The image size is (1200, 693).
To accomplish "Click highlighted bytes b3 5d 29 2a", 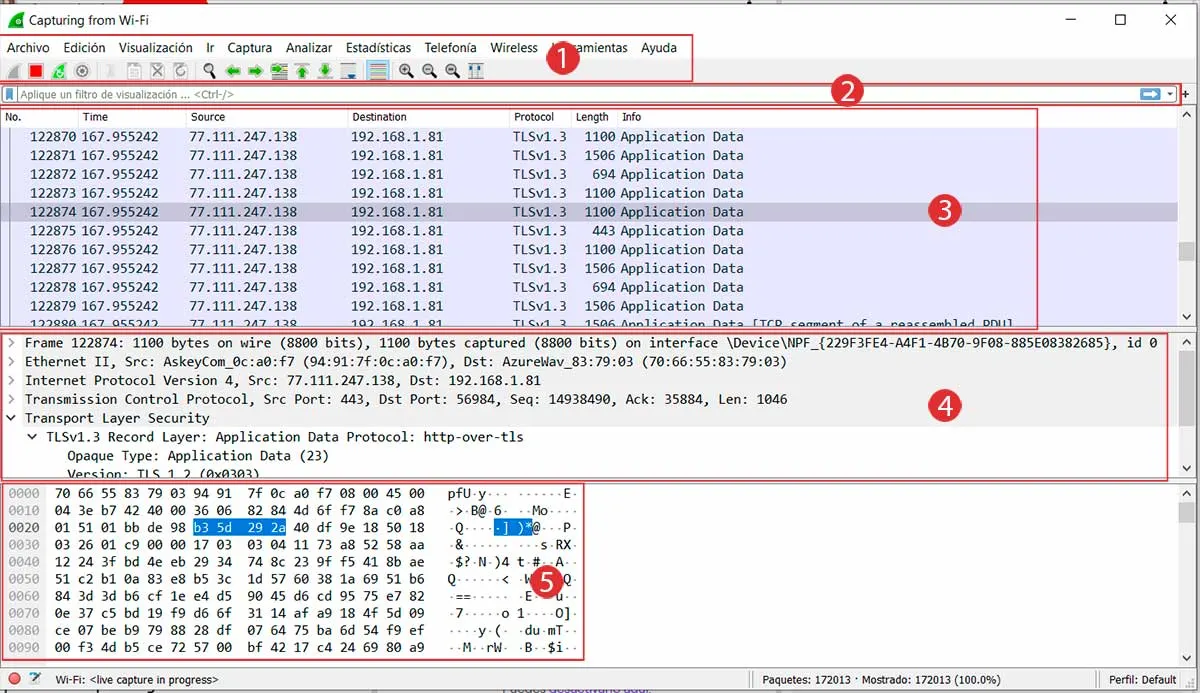I will click(240, 527).
